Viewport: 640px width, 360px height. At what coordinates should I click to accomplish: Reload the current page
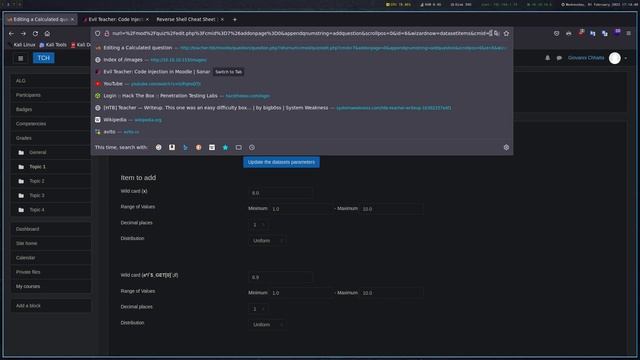click(x=36, y=33)
